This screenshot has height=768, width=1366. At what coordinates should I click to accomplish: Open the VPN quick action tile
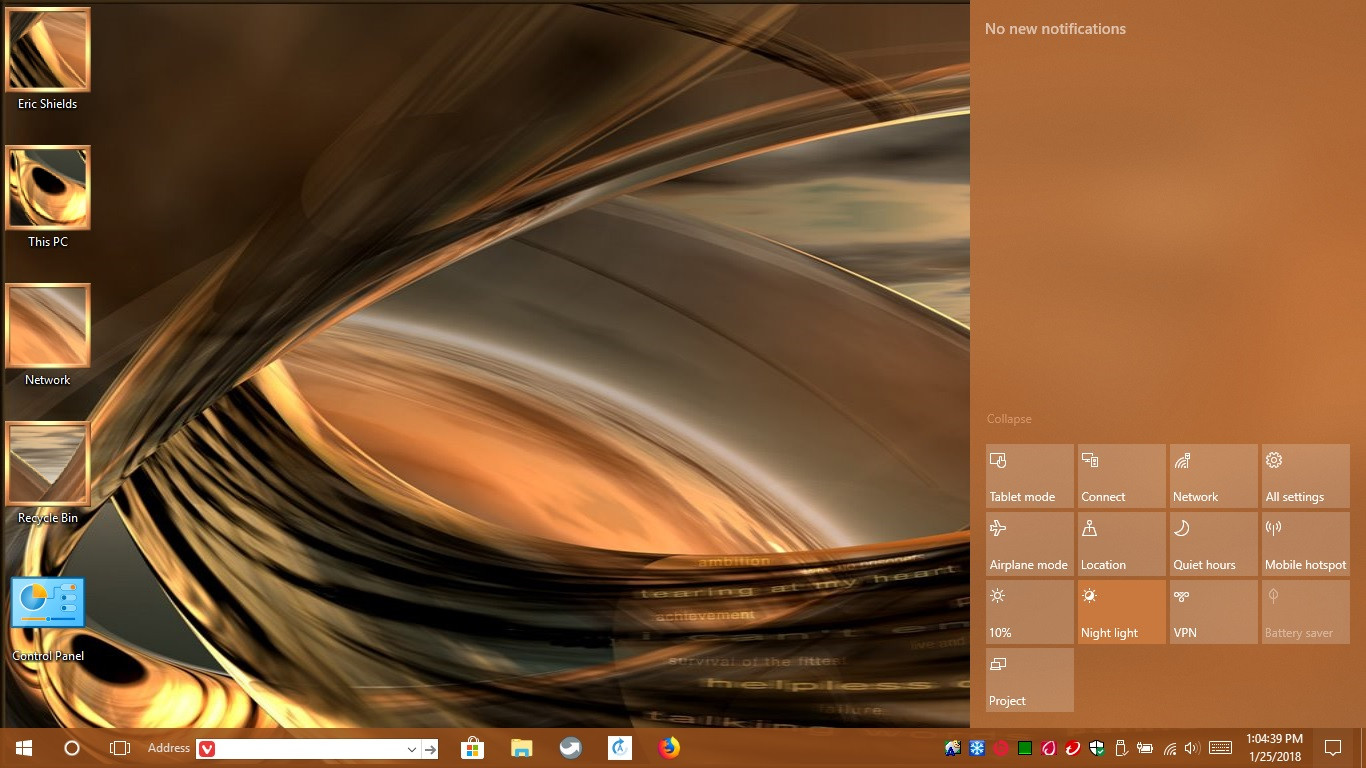pyautogui.click(x=1214, y=612)
